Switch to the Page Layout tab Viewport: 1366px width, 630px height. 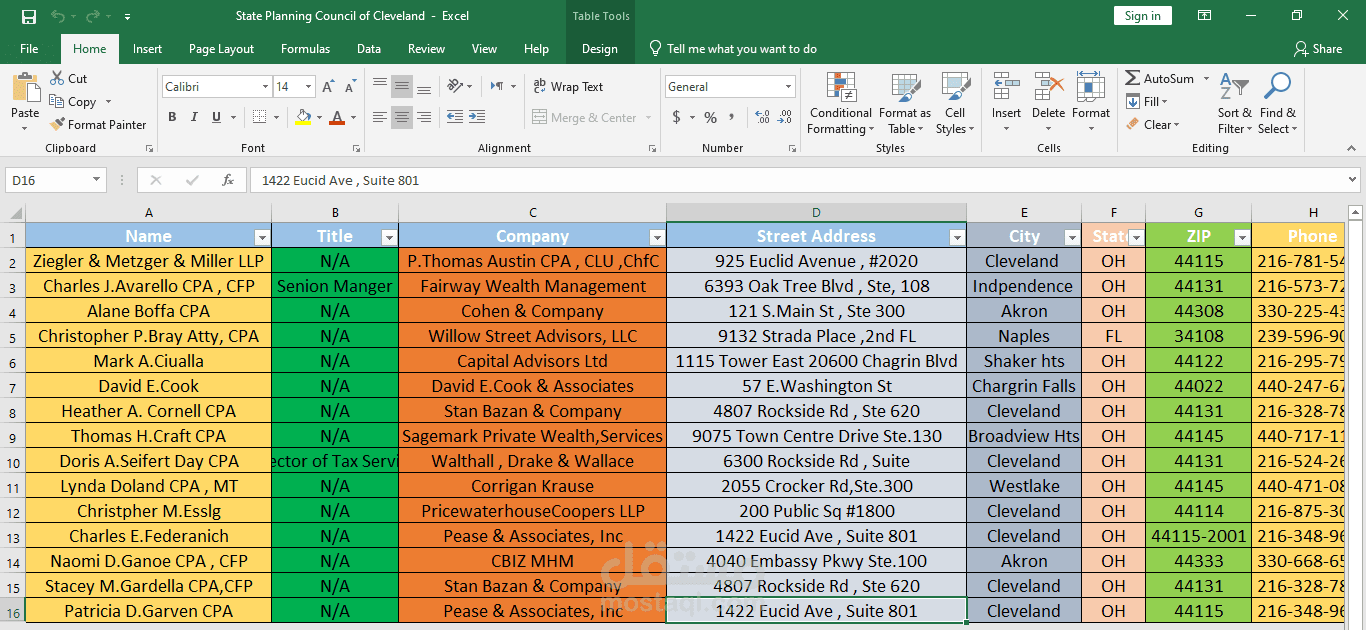point(221,49)
